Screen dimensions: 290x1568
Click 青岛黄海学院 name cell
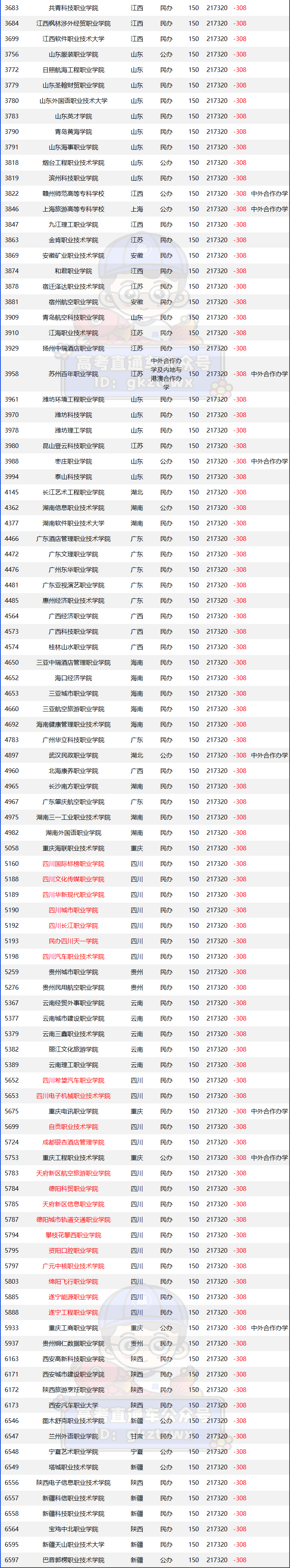73,132
